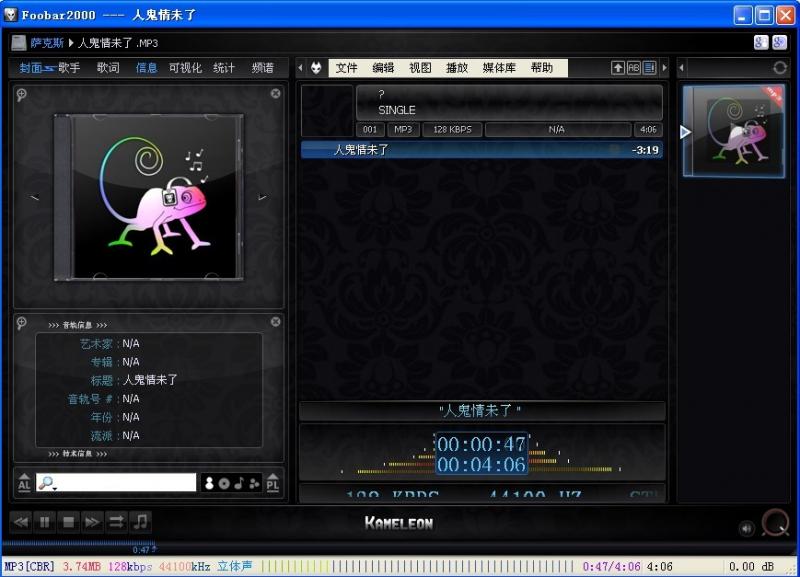The image size is (800, 577).
Task: Click the round volume knob
Action: [774, 522]
